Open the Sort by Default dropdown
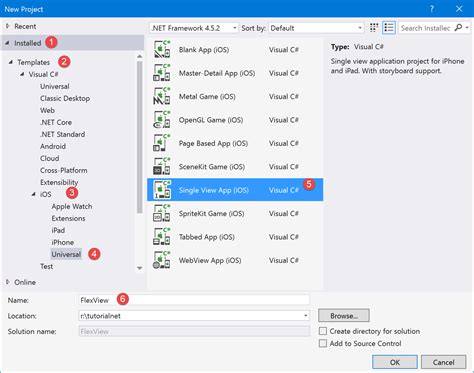 pyautogui.click(x=316, y=28)
